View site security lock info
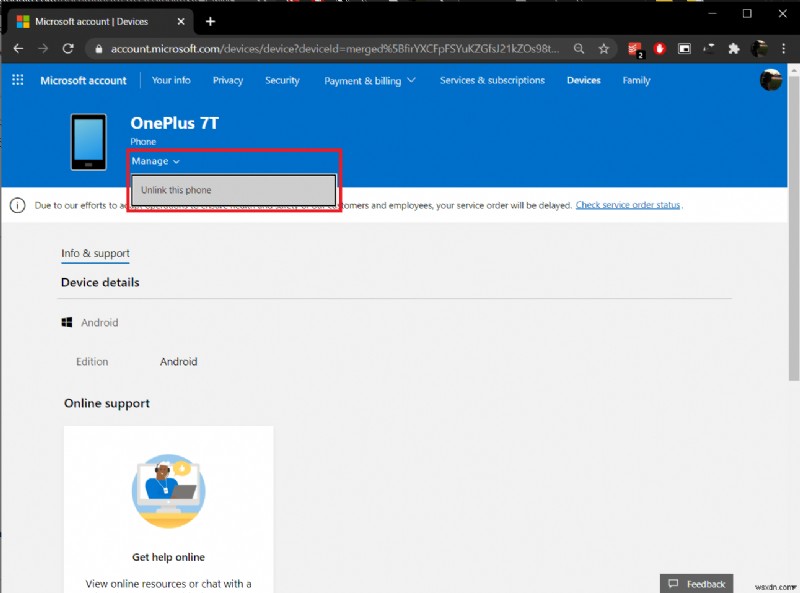Image resolution: width=800 pixels, height=593 pixels. (x=99, y=49)
